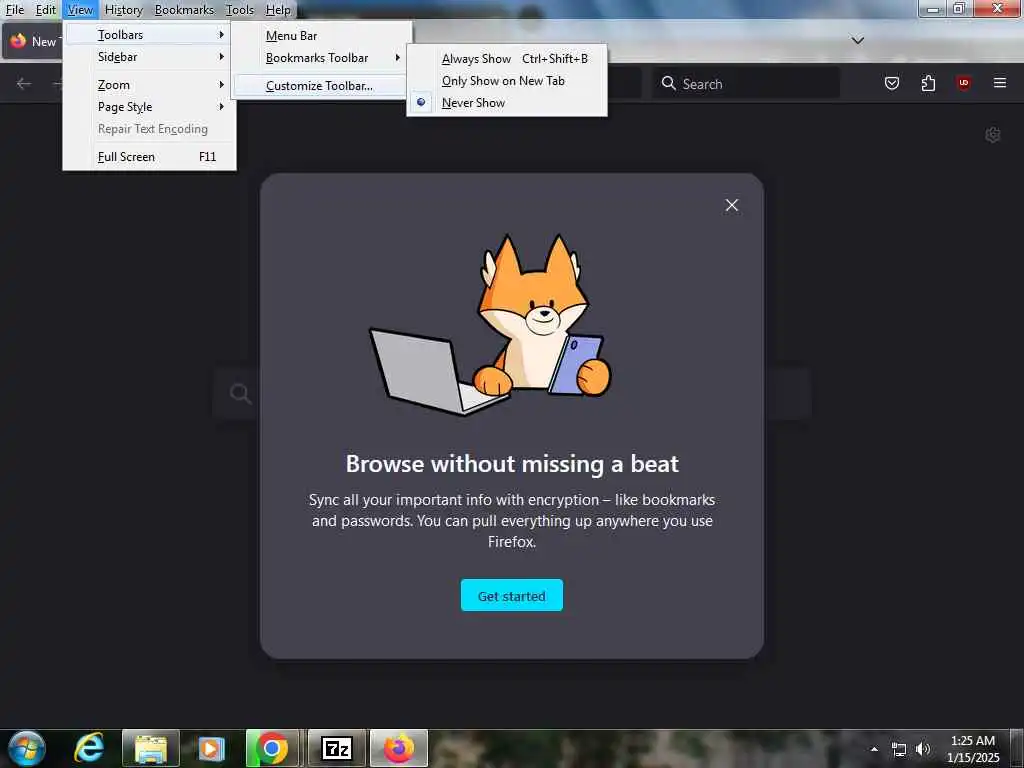The height and width of the screenshot is (768, 1024).
Task: Open new tab personalize gear icon
Action: [993, 135]
